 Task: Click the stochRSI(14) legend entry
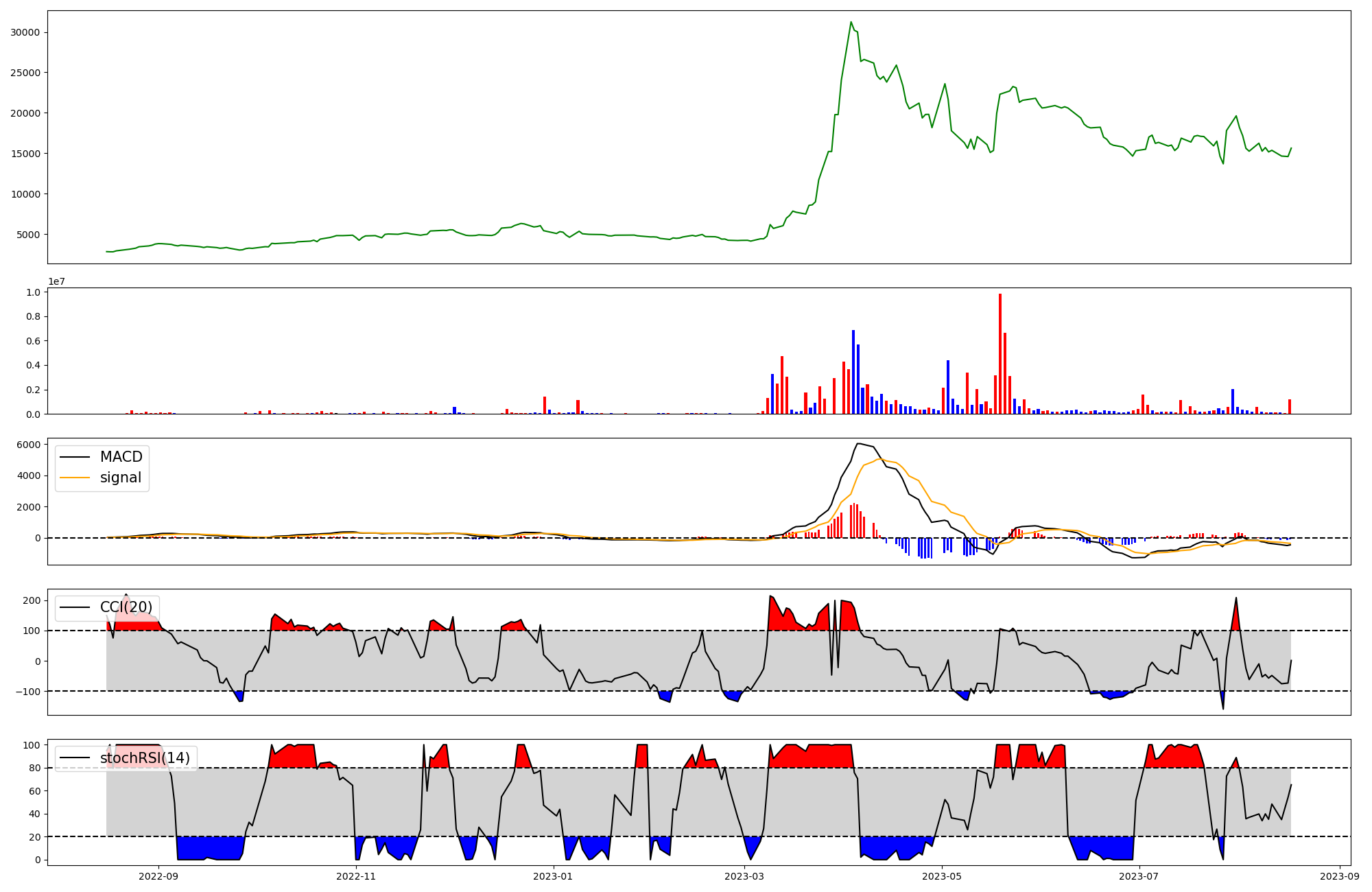(x=145, y=758)
